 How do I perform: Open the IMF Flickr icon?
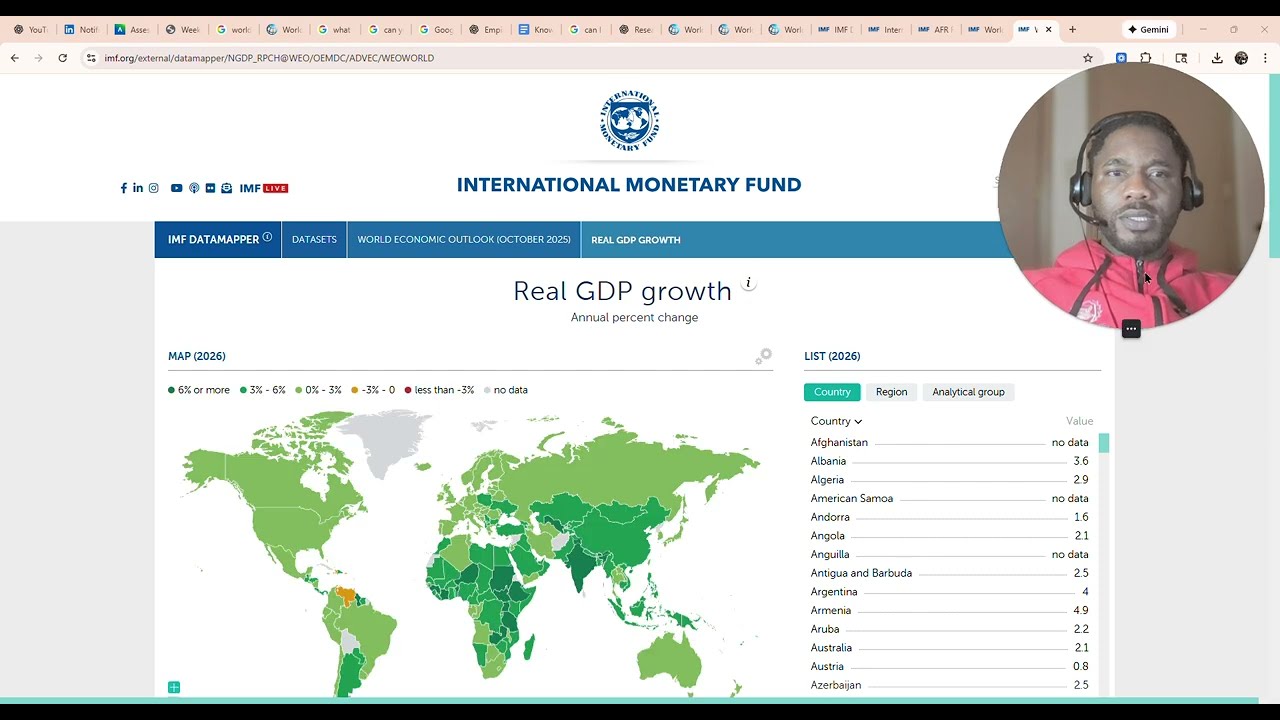[x=210, y=188]
